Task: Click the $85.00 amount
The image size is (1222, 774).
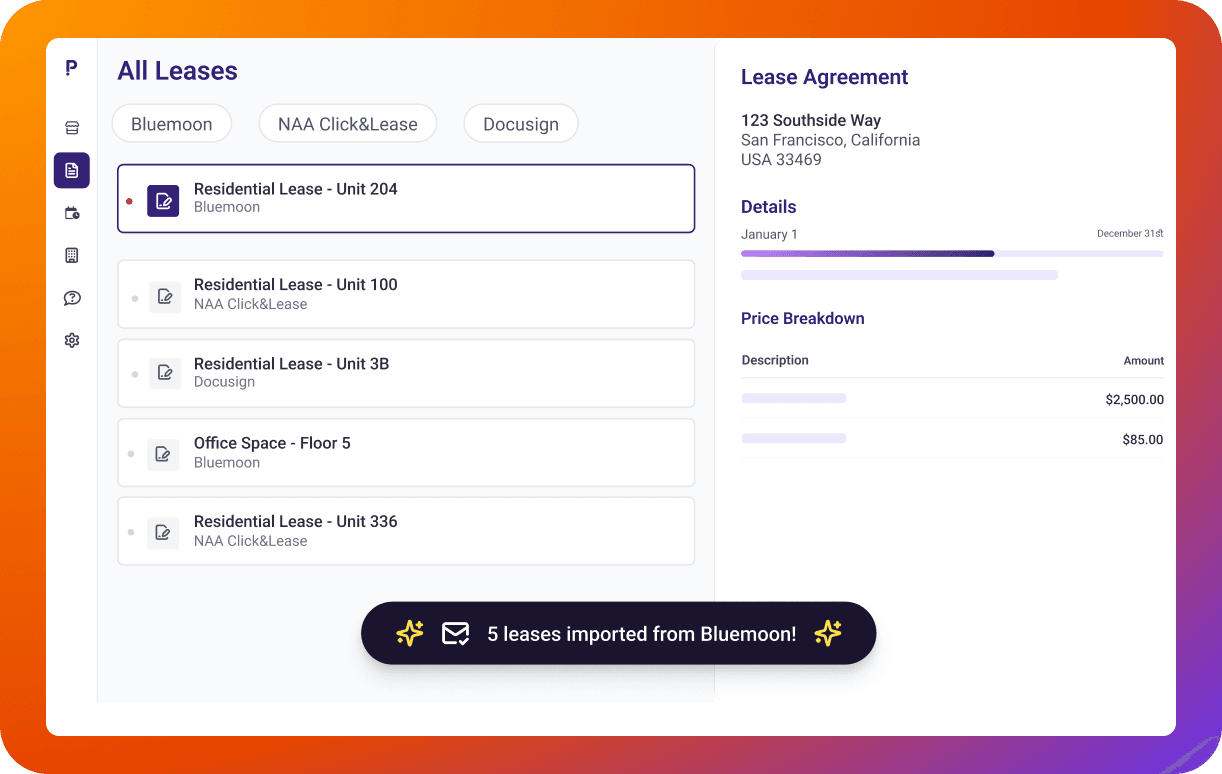Action: coord(1143,440)
